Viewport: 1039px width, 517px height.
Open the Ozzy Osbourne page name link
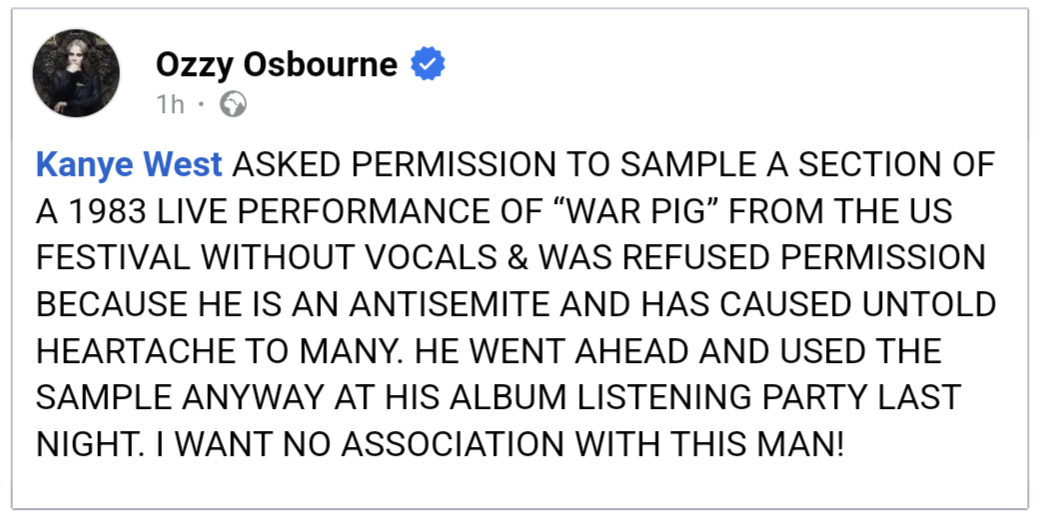tap(276, 66)
